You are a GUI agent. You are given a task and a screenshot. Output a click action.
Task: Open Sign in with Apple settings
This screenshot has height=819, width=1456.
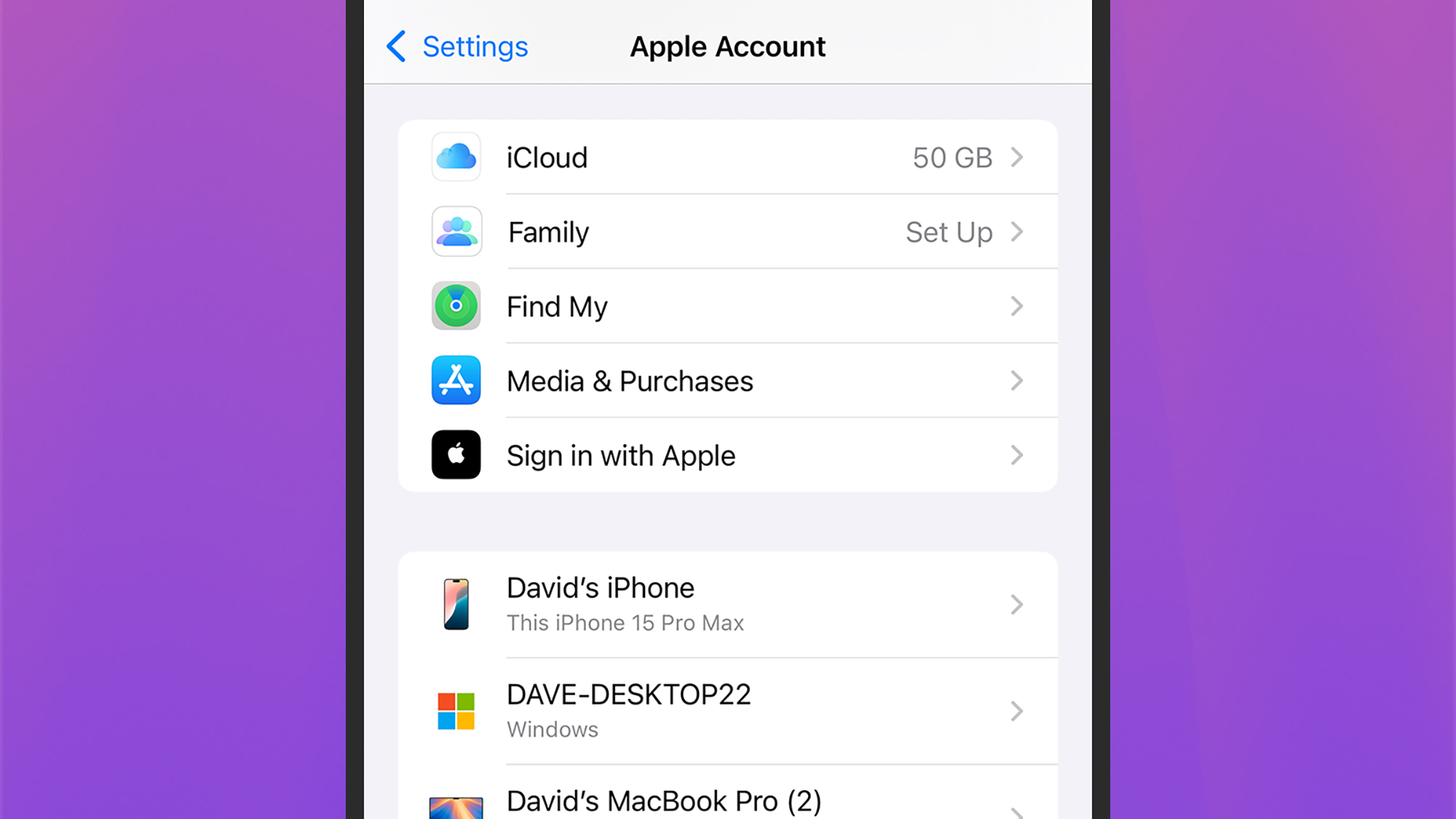(x=728, y=455)
